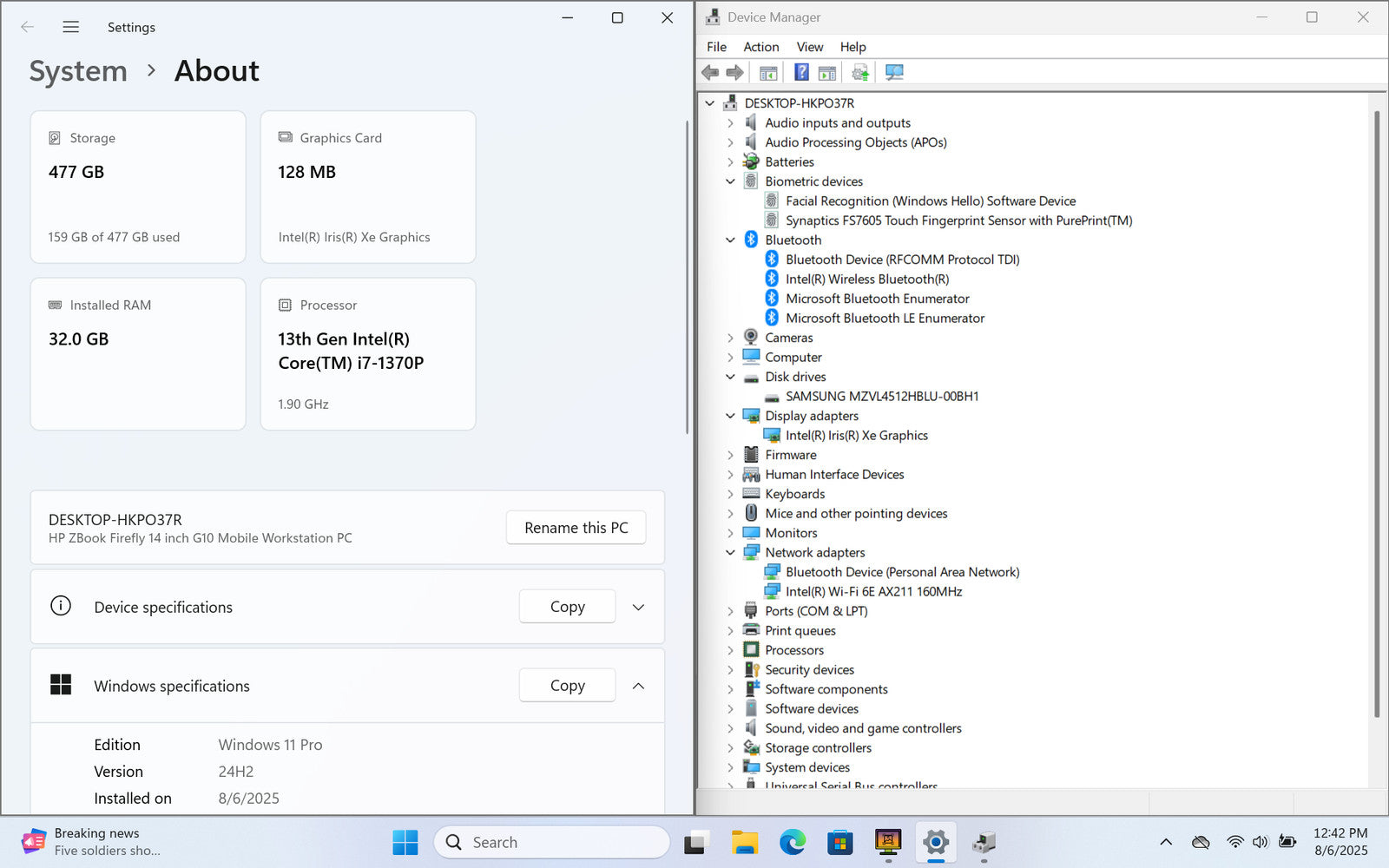Click the Bluetooth category icon in device tree

(x=751, y=240)
